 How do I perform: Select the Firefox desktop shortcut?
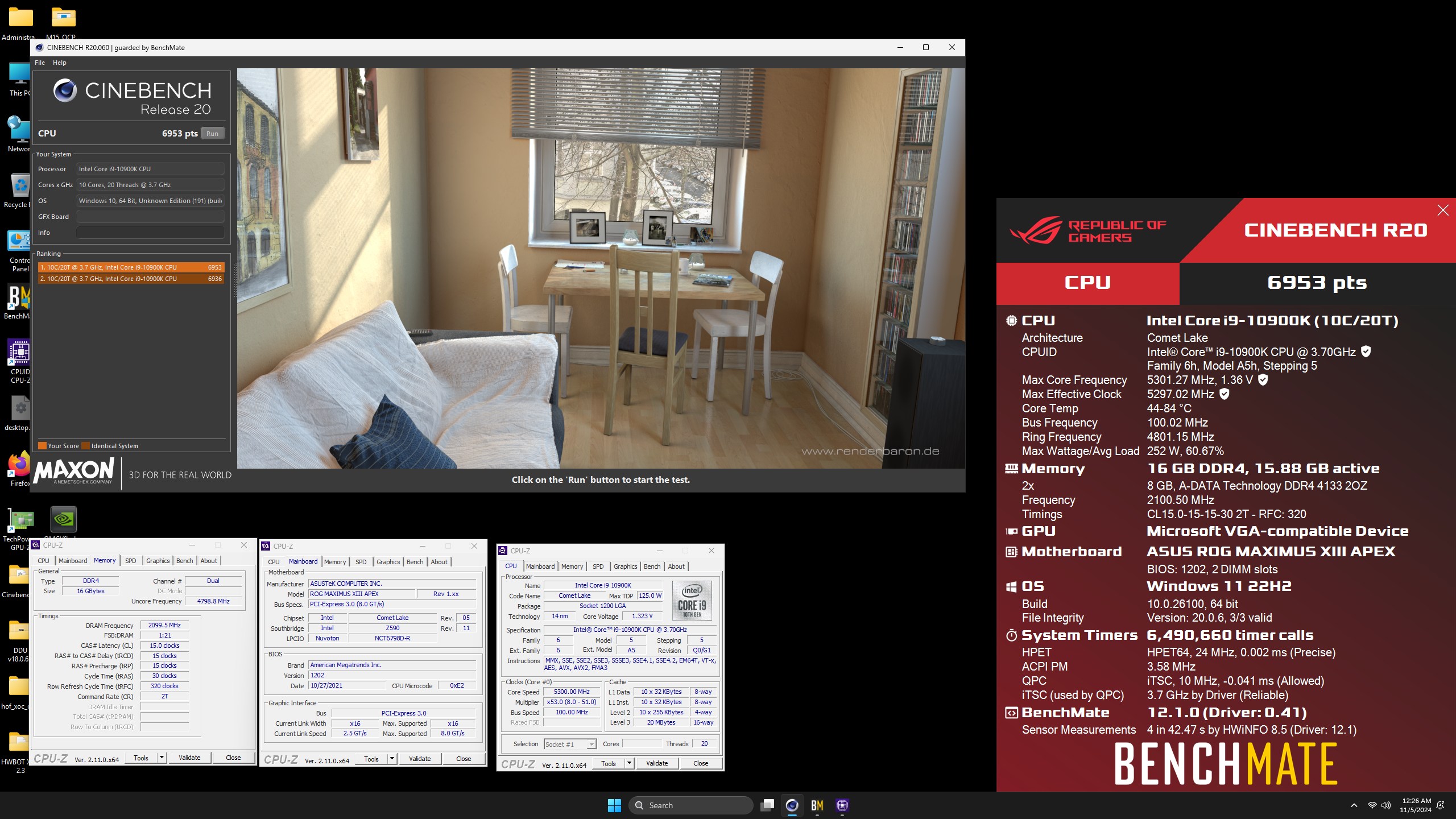[19, 469]
